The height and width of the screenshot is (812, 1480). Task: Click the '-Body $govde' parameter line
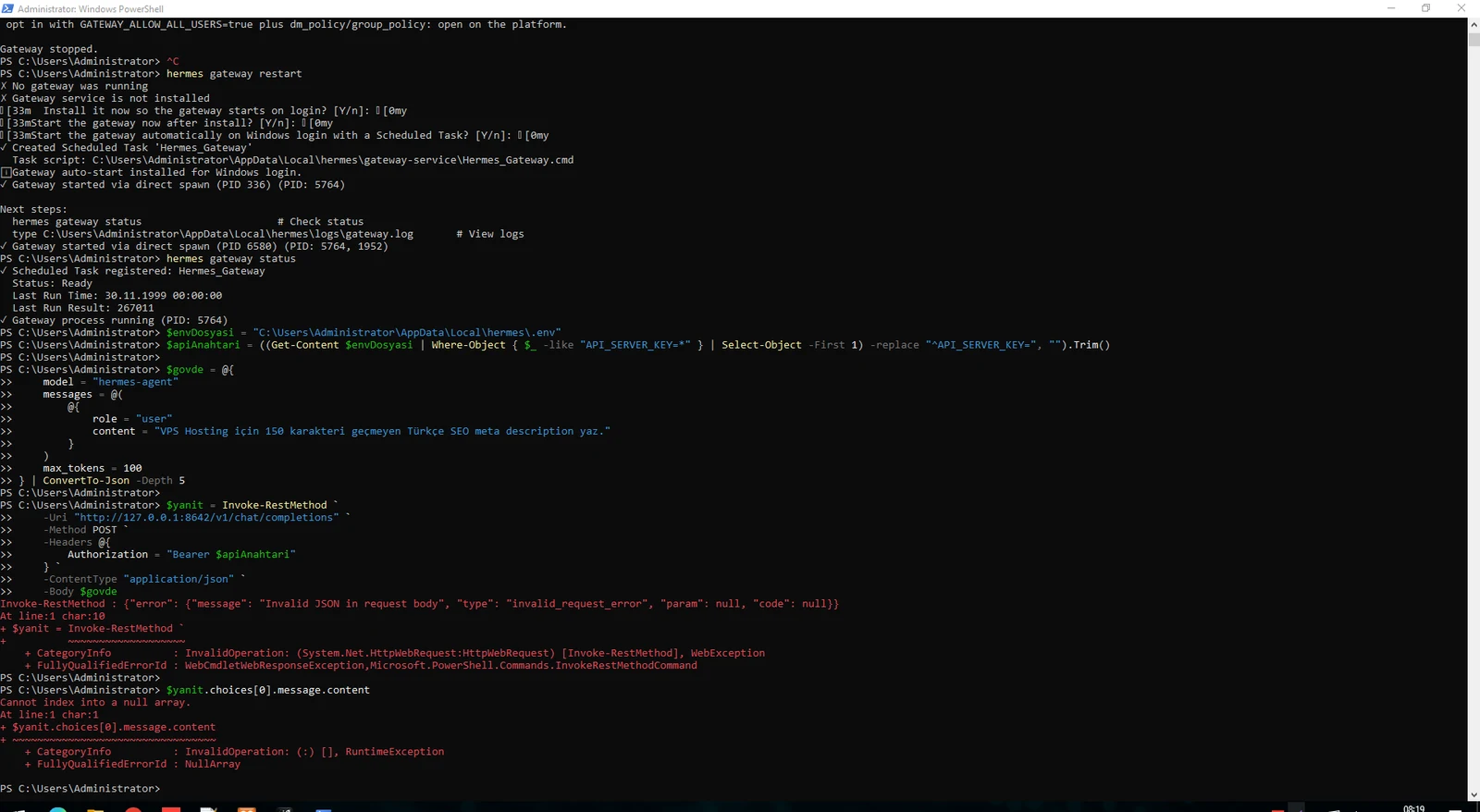80,592
